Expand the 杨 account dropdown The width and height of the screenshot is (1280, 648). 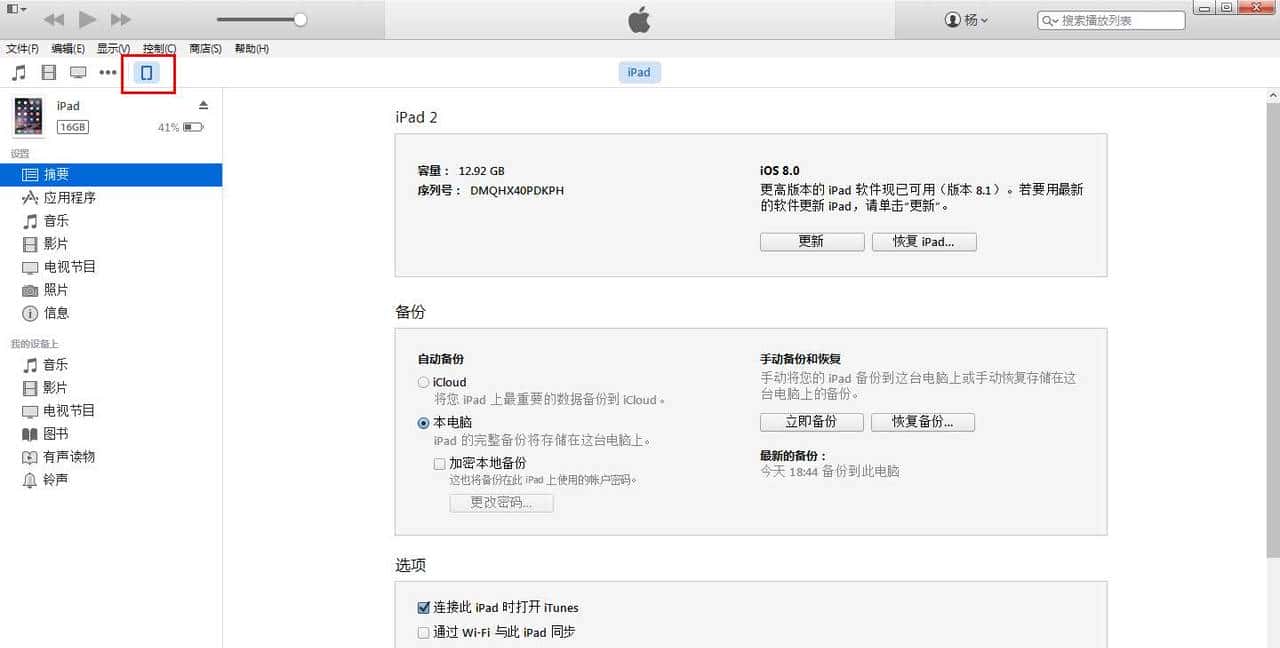click(x=966, y=20)
